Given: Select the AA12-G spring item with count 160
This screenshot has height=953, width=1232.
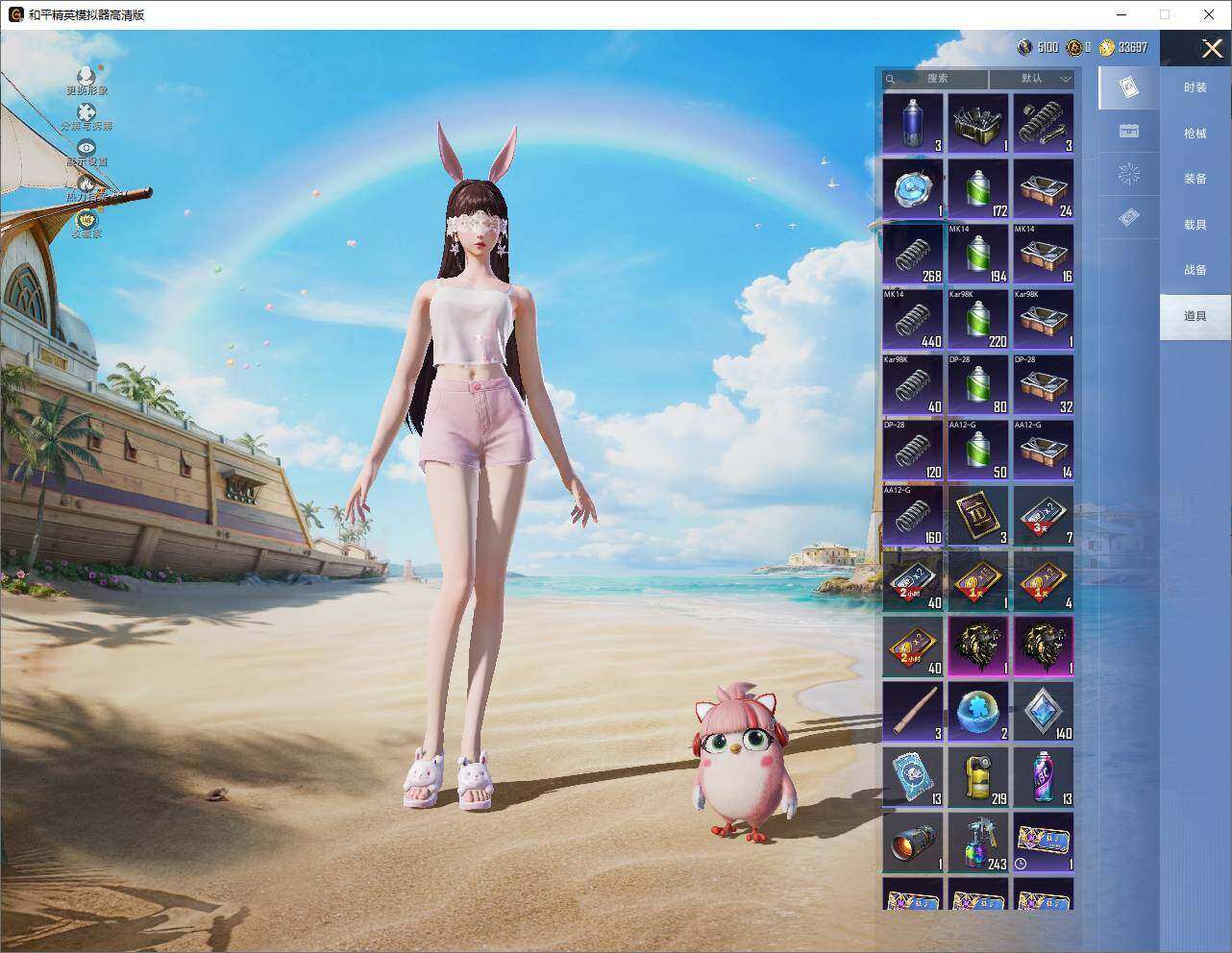Looking at the screenshot, I should 913,516.
